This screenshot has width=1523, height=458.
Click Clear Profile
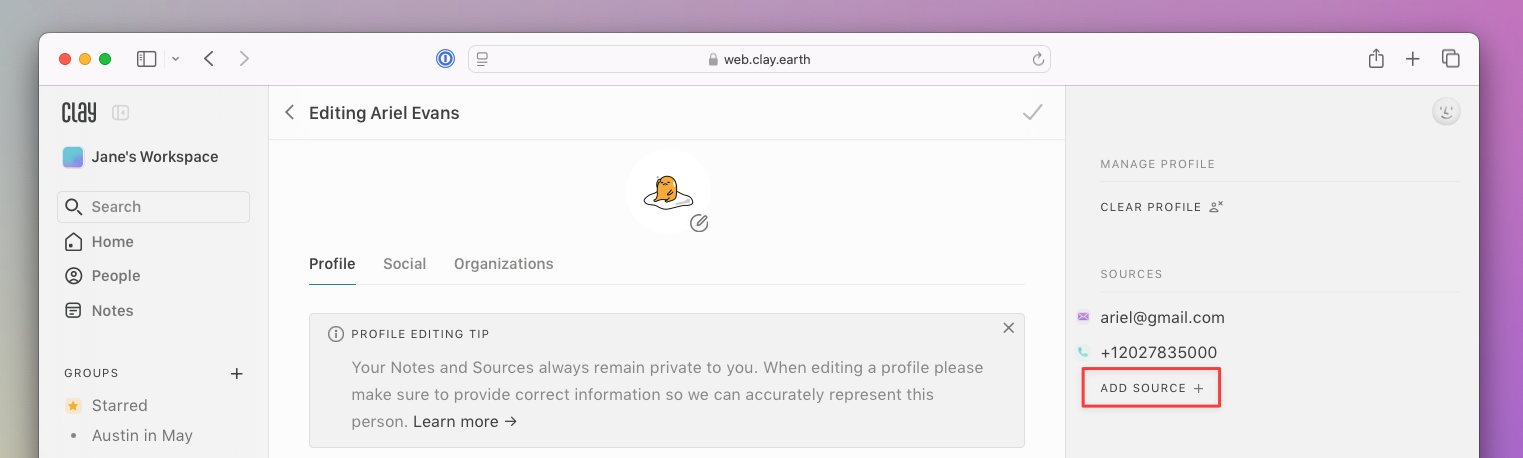(x=1162, y=207)
